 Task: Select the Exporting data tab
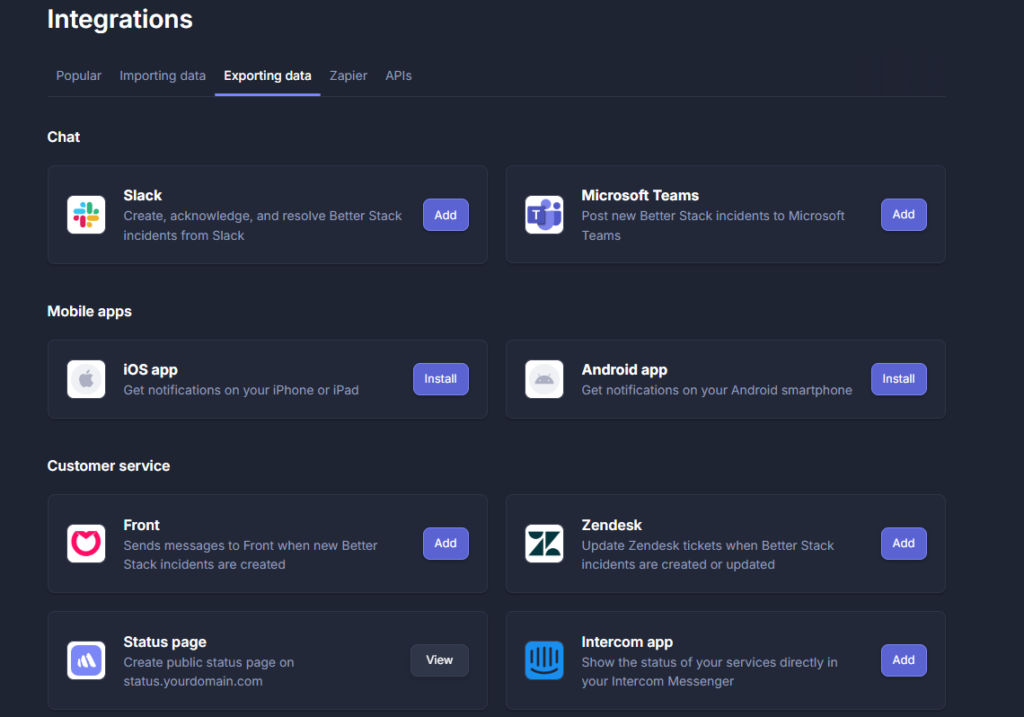coord(267,76)
